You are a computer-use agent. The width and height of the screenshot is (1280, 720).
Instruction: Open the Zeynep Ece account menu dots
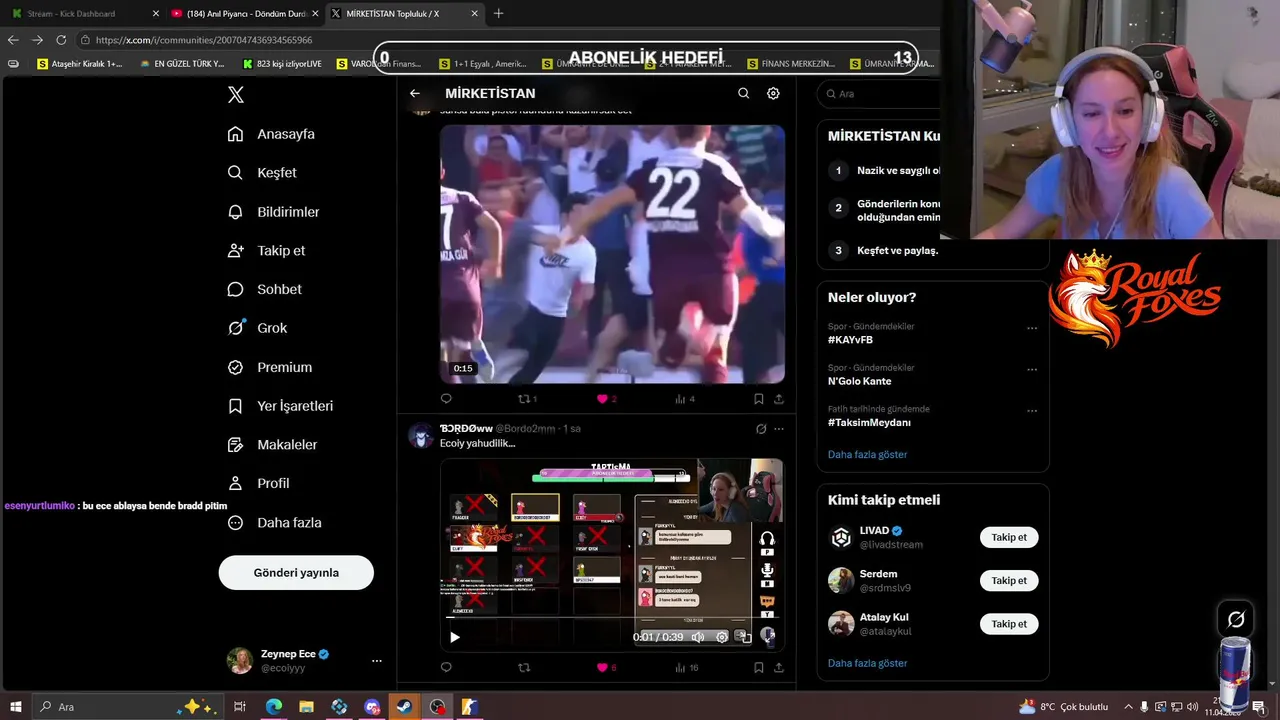tap(377, 661)
